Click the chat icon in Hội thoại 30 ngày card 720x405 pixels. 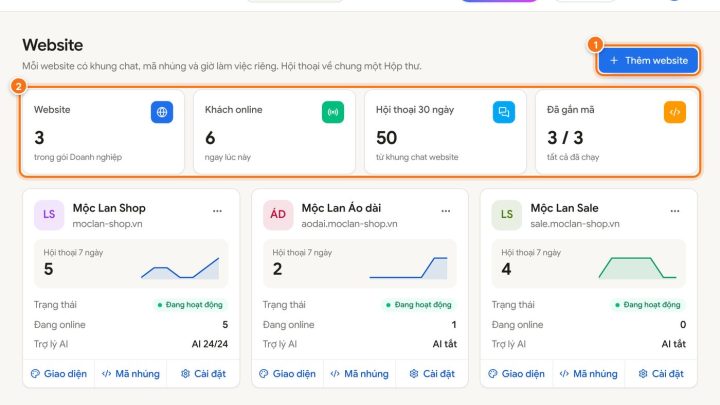504,112
